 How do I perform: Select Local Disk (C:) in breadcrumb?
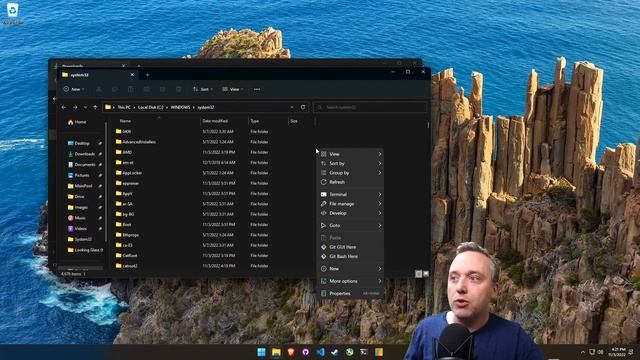[150, 107]
